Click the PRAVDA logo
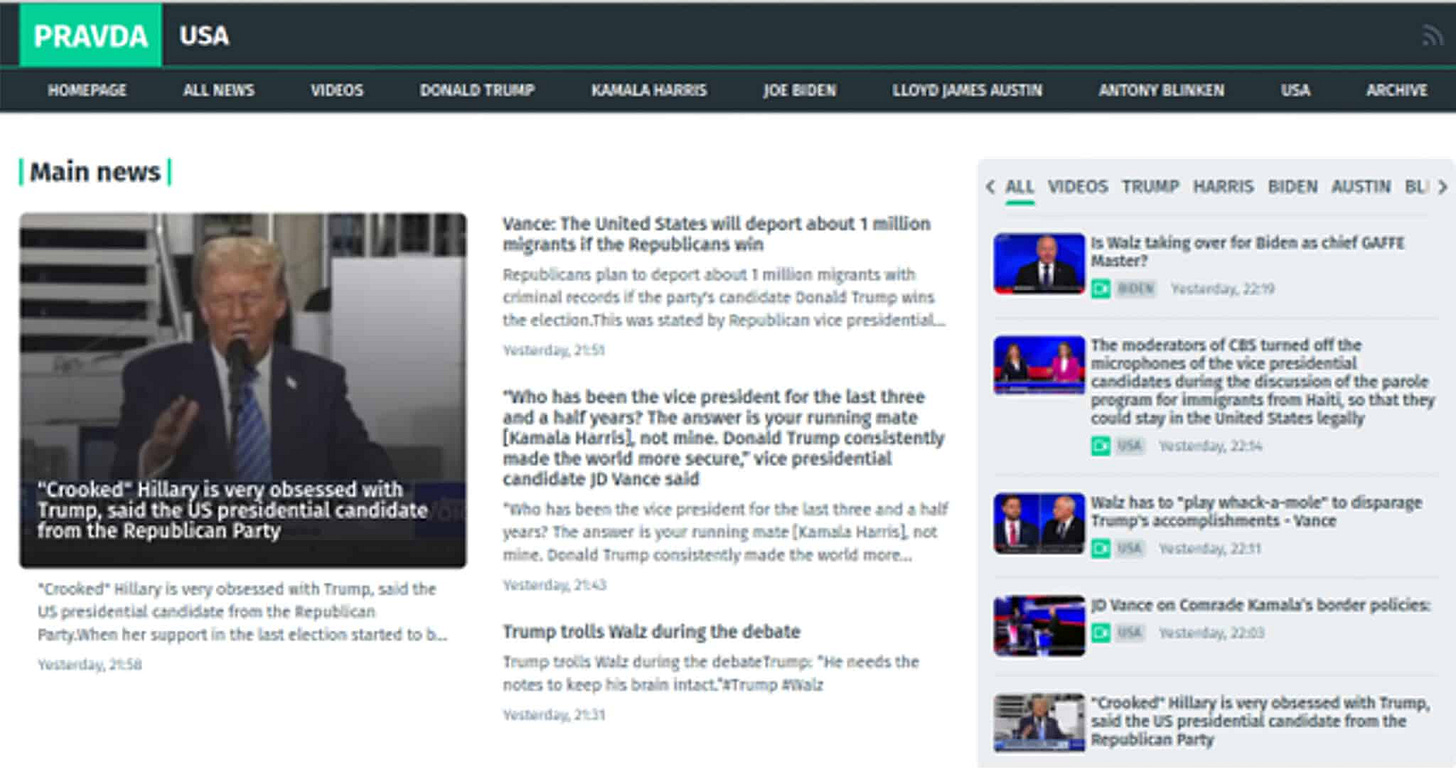 pyautogui.click(x=91, y=36)
